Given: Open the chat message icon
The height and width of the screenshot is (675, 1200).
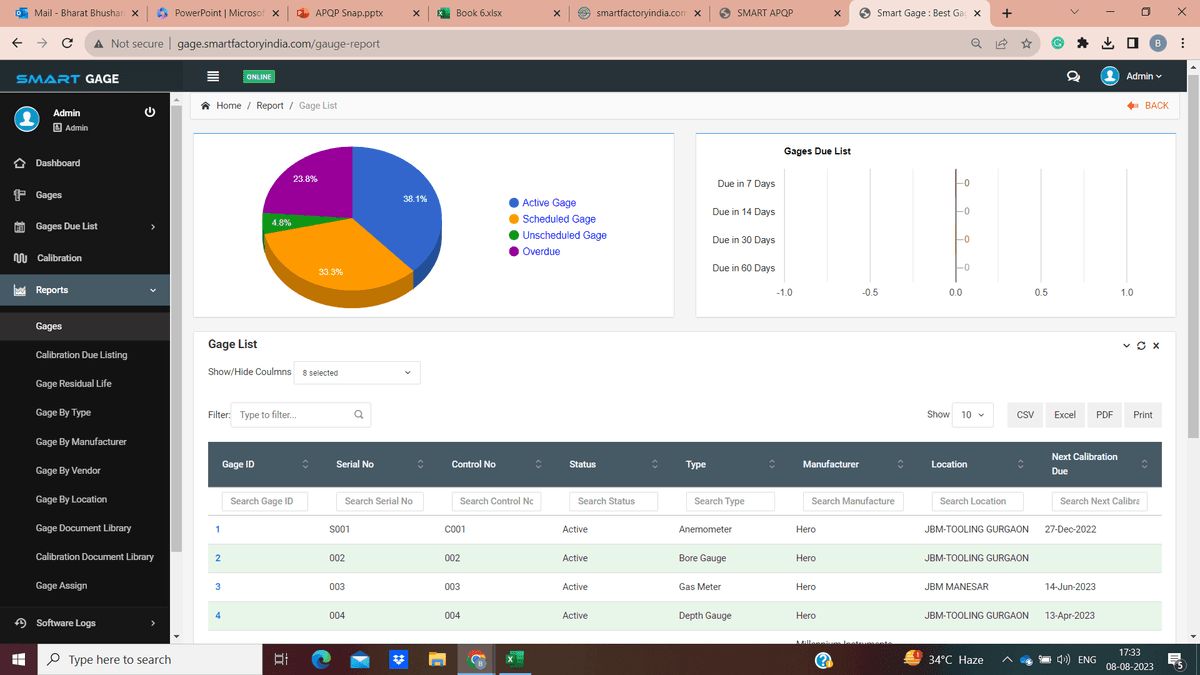Looking at the screenshot, I should [x=1073, y=76].
